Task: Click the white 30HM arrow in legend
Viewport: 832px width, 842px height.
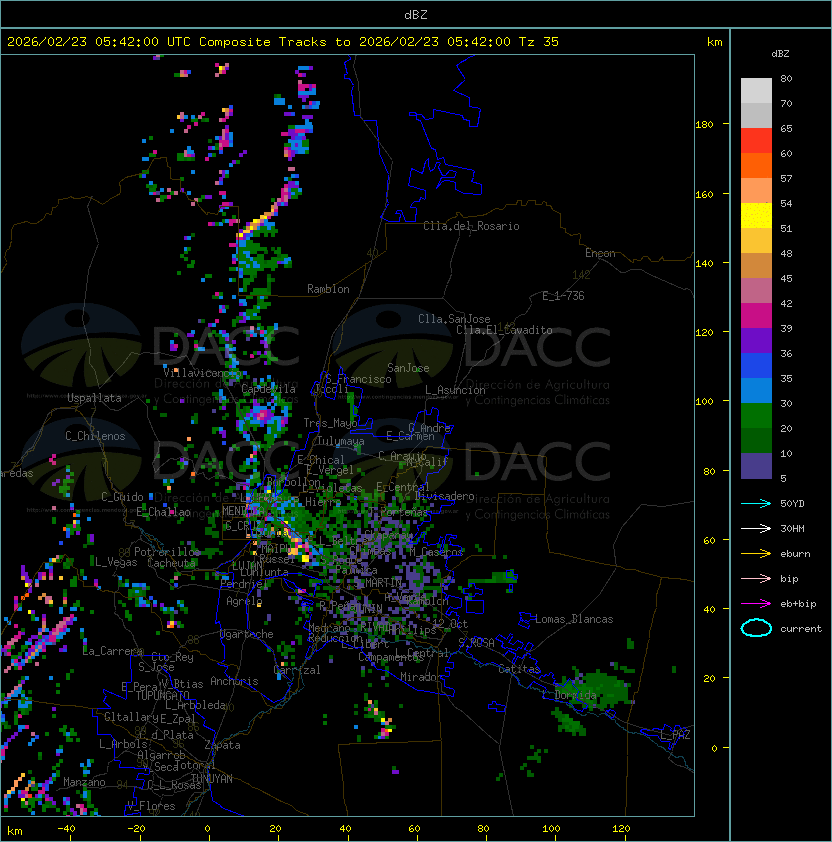Action: coord(756,529)
